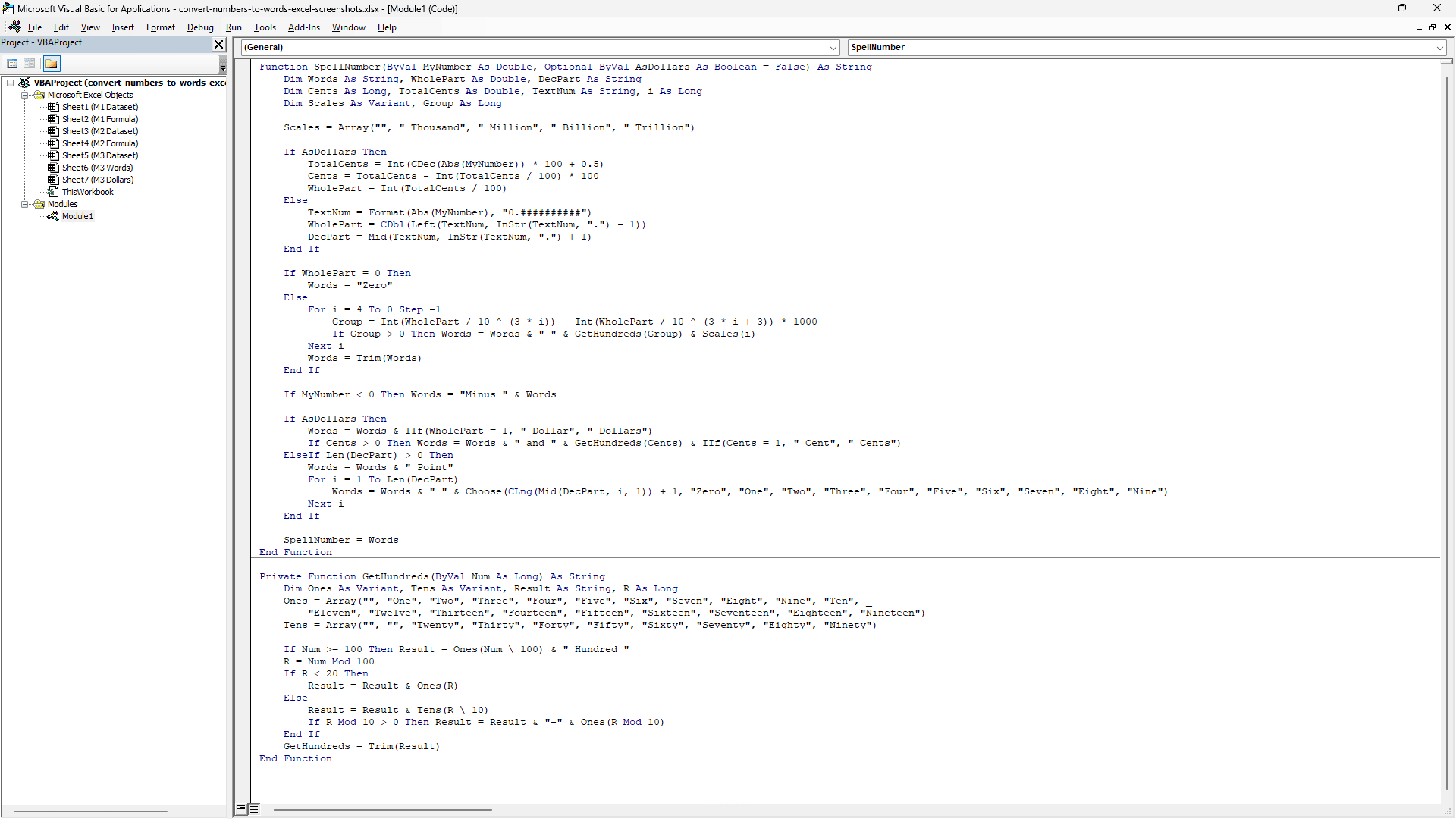Screen dimensions: 1456x819
Task: Click the VBA application icon in title bar
Action: [8, 8]
